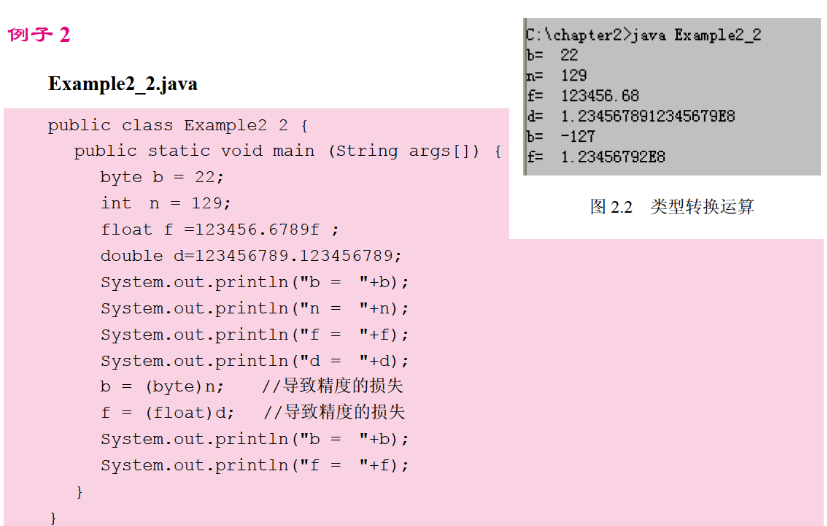Click the "public class Example2 2" line
827x526 pixels.
pos(179,126)
